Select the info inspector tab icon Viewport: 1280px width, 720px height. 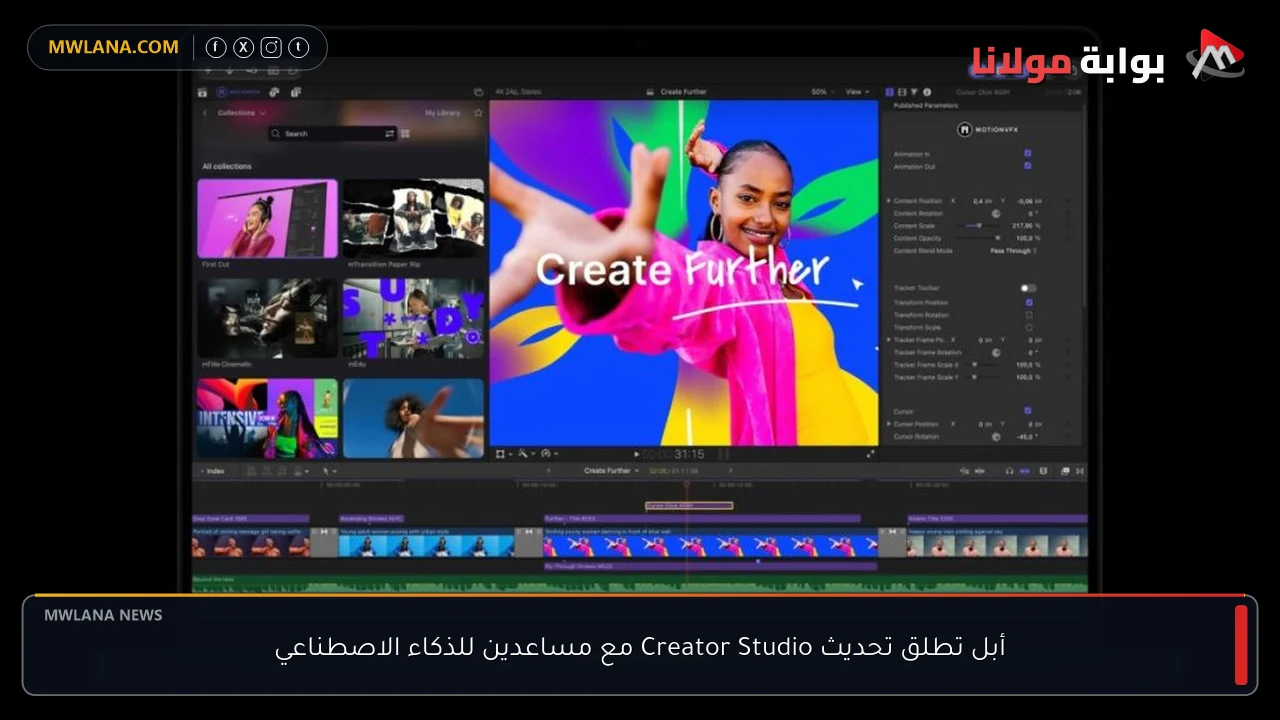927,92
